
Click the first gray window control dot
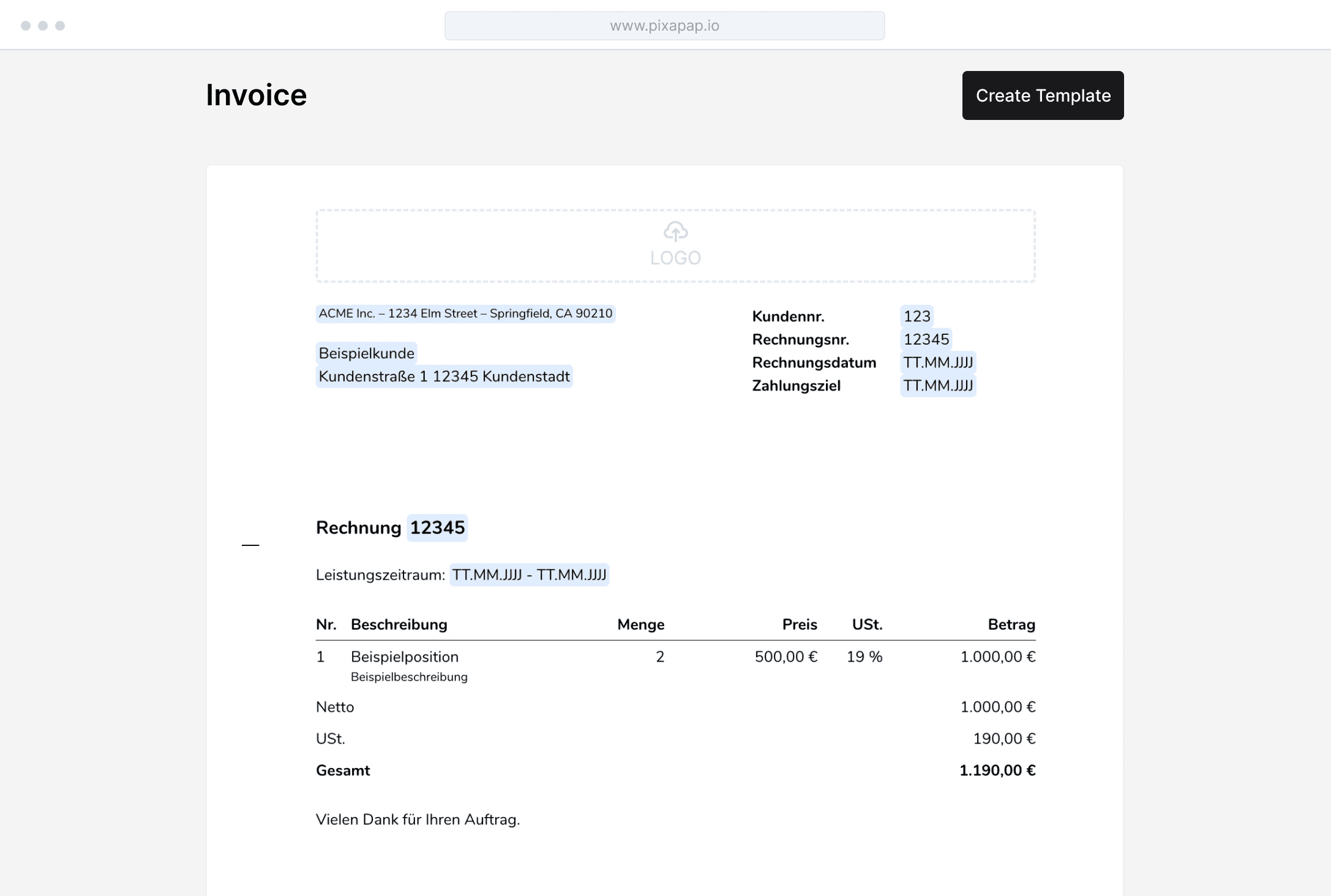[x=26, y=26]
